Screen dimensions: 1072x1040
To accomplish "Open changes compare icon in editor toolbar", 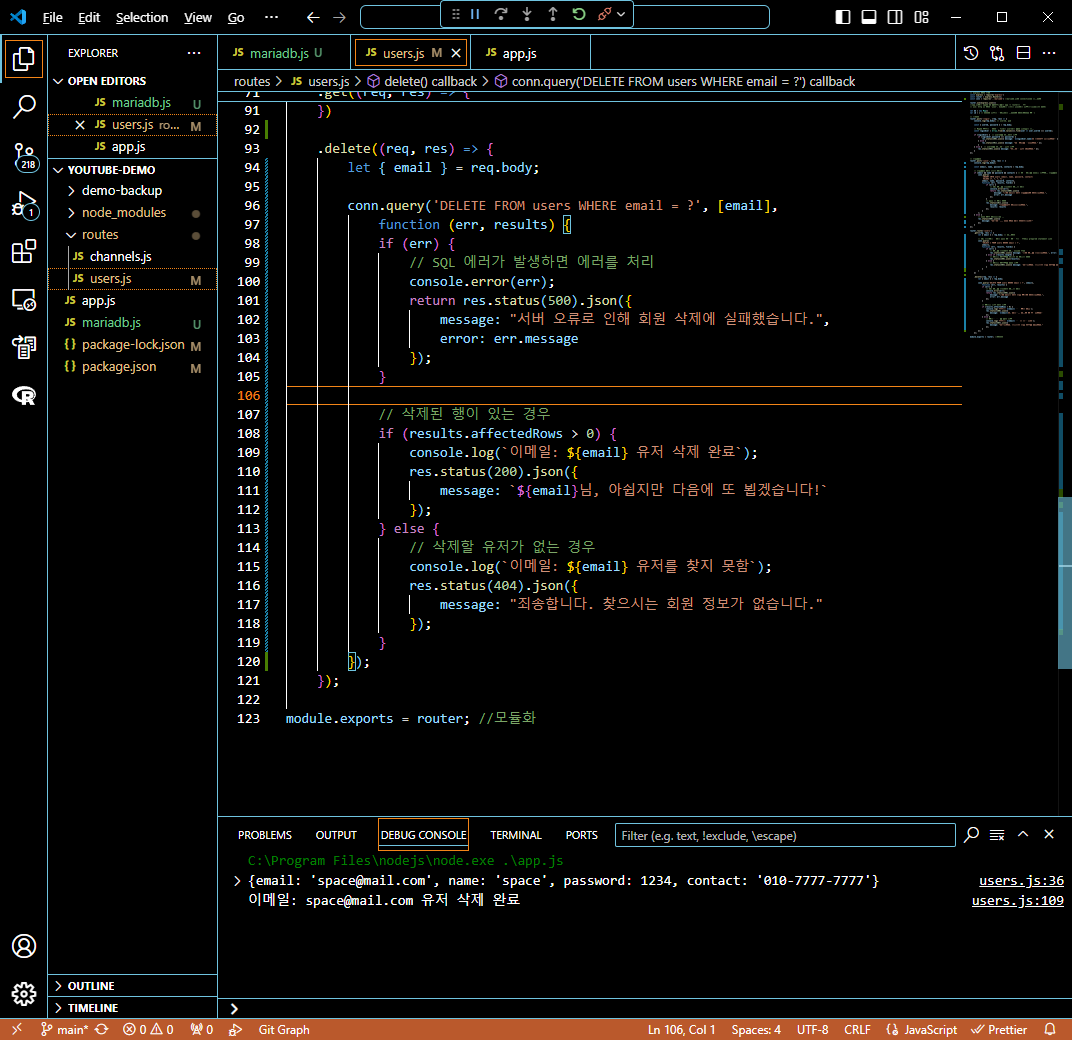I will (x=997, y=53).
